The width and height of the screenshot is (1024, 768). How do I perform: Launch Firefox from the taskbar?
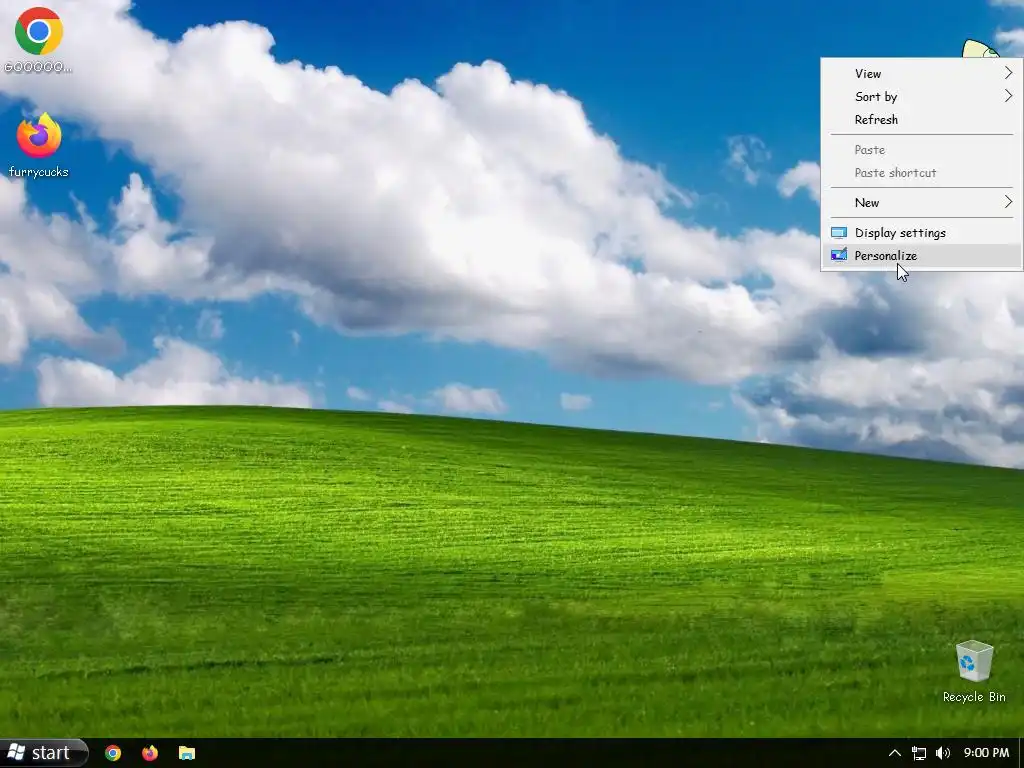(x=150, y=753)
